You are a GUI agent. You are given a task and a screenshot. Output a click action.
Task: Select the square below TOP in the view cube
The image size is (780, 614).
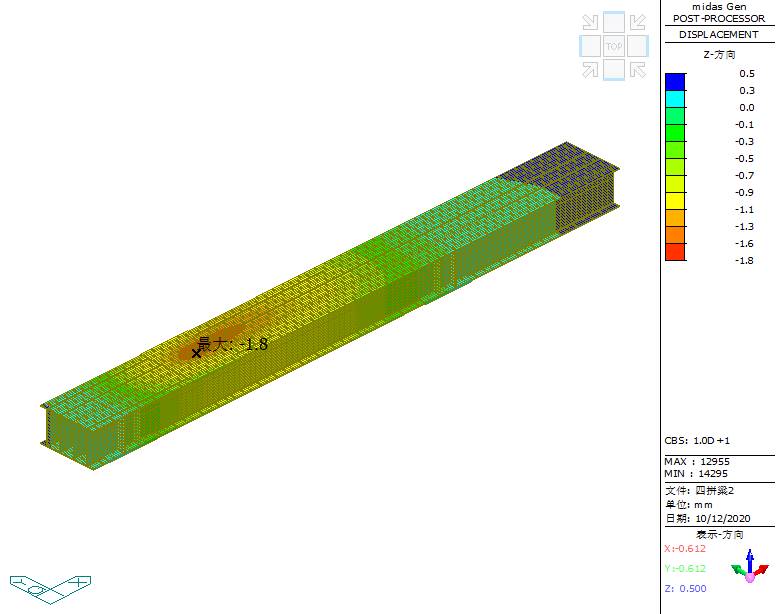(x=614, y=69)
